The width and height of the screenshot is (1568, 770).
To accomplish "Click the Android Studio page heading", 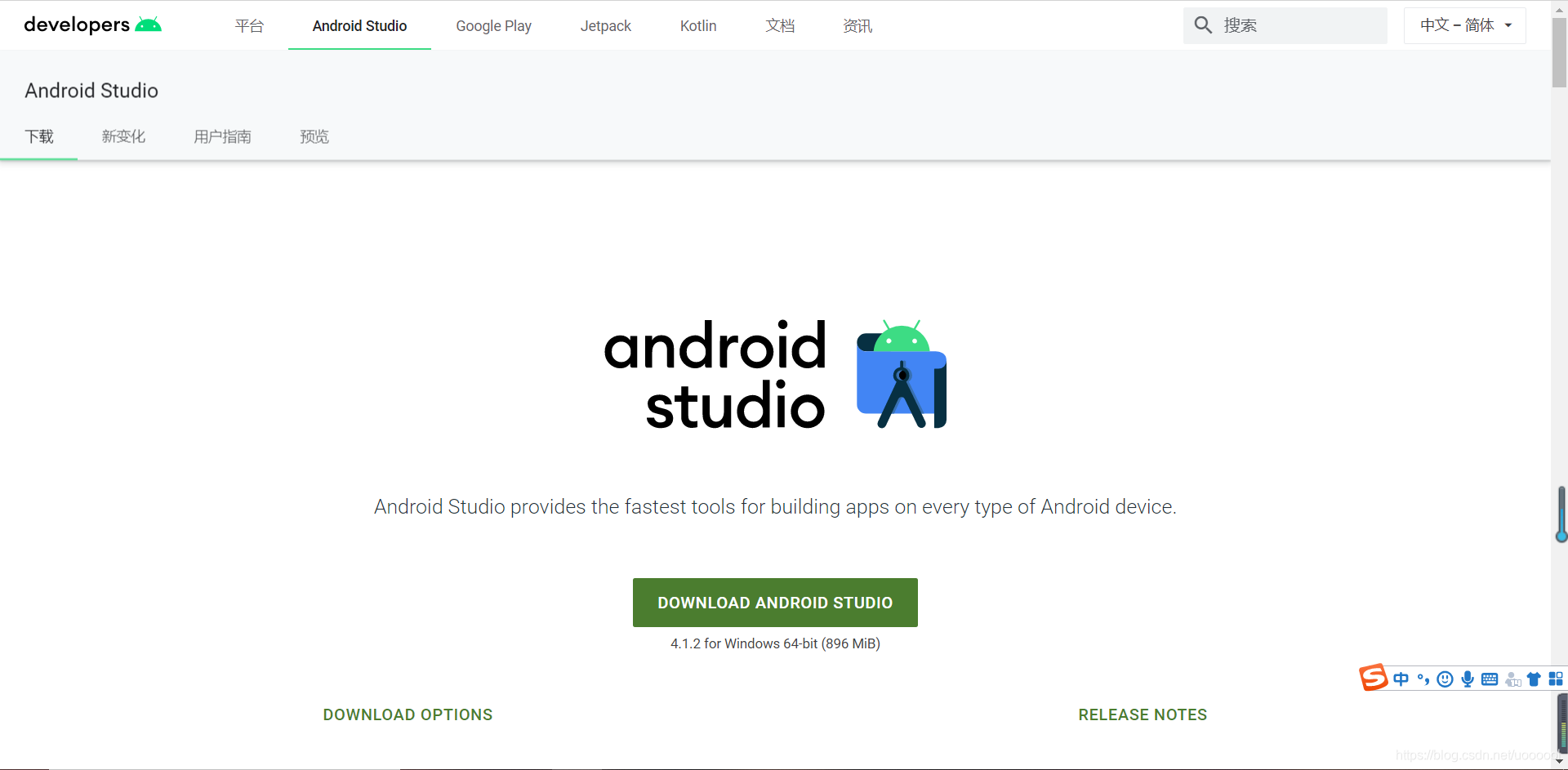I will [91, 91].
